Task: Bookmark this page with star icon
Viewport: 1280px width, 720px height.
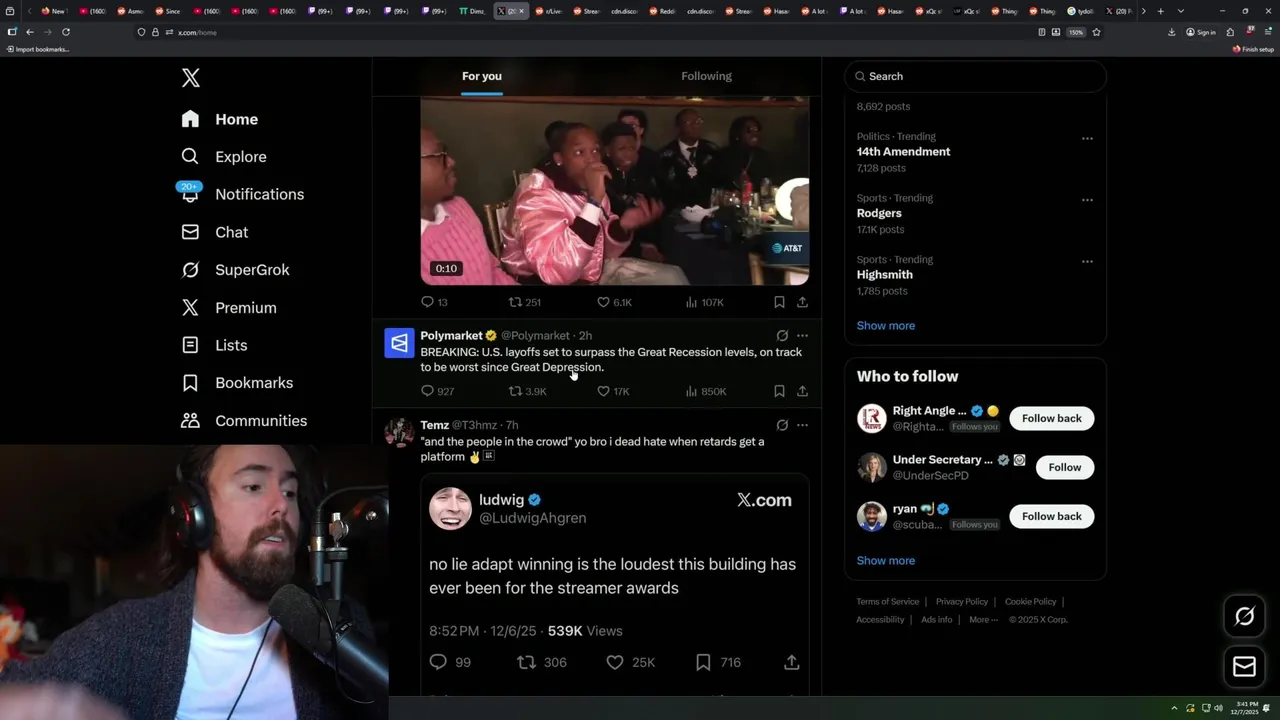Action: 1096,32
